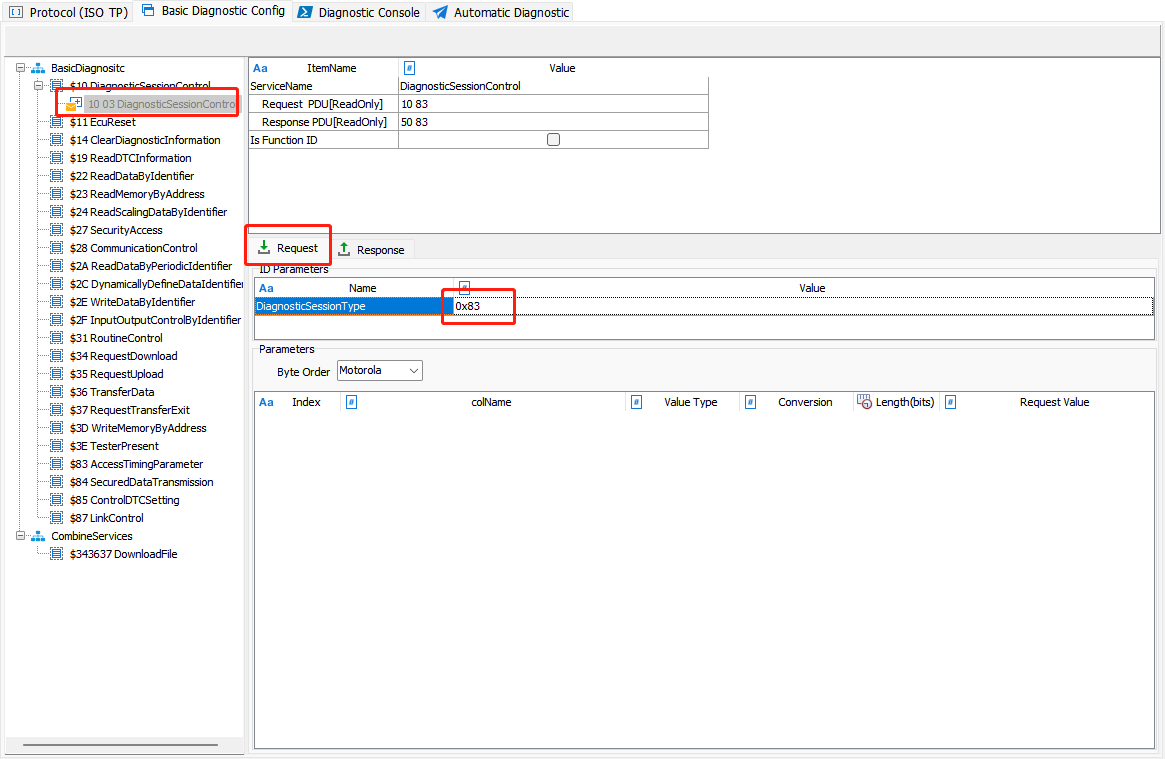Click the # icon beside the Value header

pyautogui.click(x=409, y=68)
